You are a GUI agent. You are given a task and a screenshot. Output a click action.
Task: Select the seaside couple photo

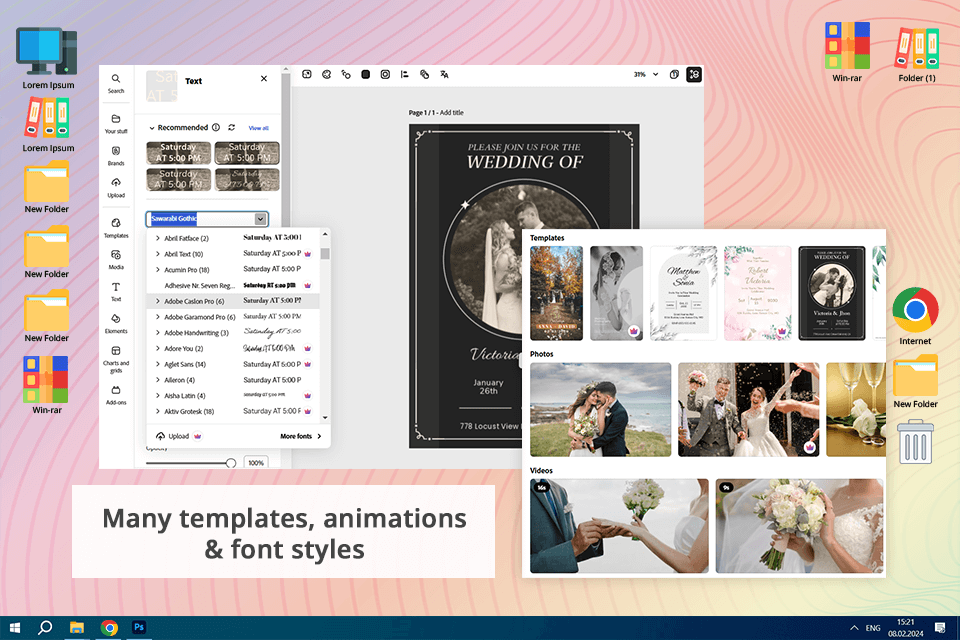coord(600,409)
